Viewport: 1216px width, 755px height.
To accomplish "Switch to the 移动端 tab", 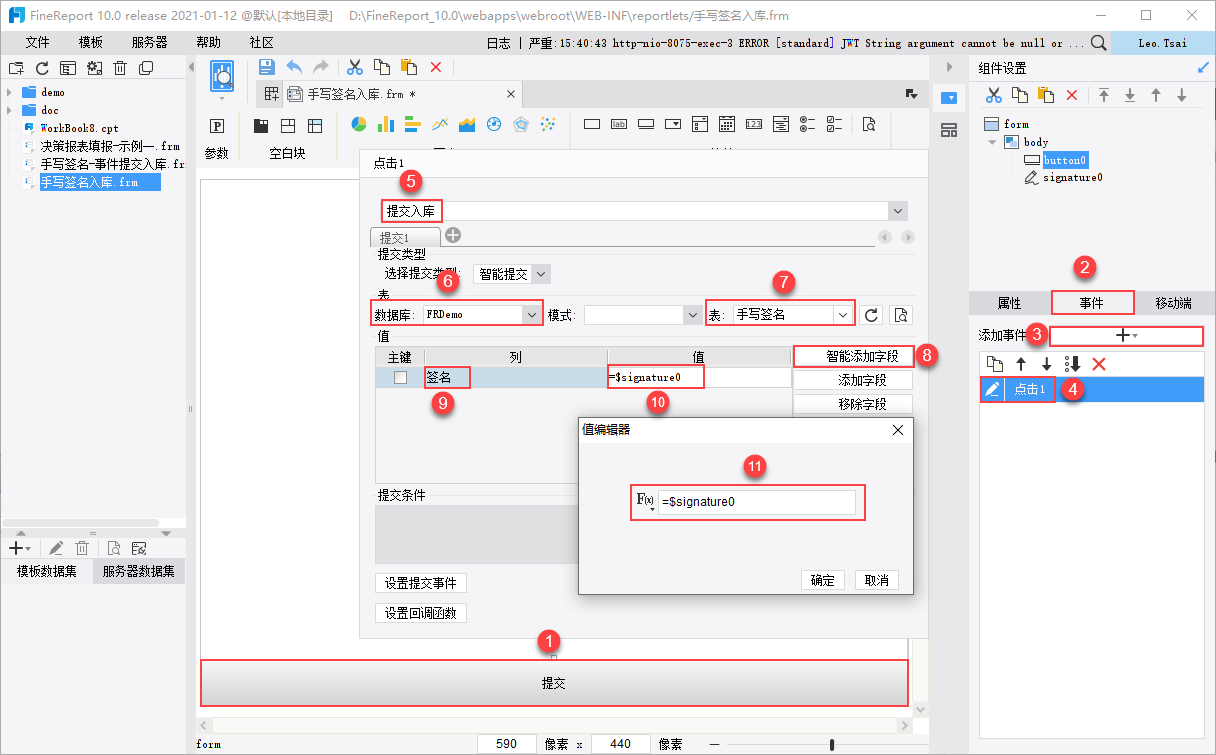I will pos(1173,303).
